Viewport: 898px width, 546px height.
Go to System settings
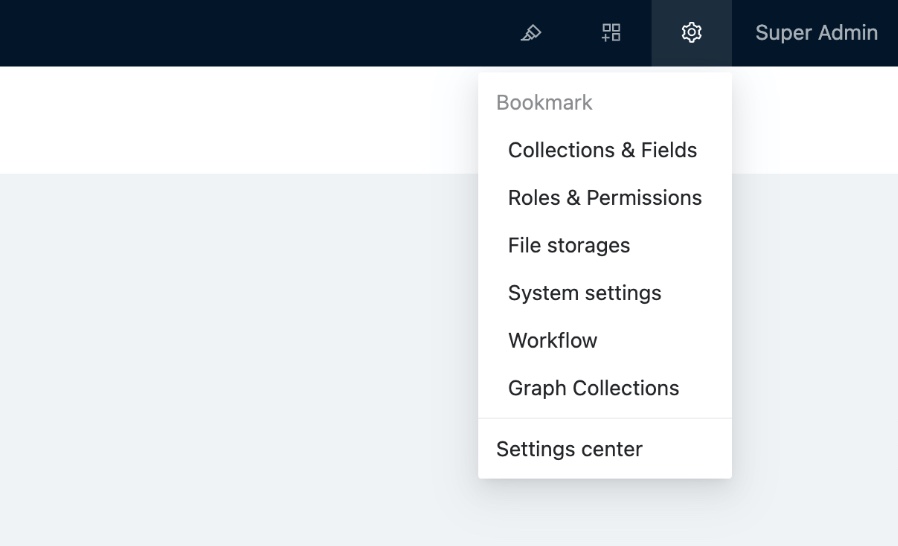(x=584, y=293)
